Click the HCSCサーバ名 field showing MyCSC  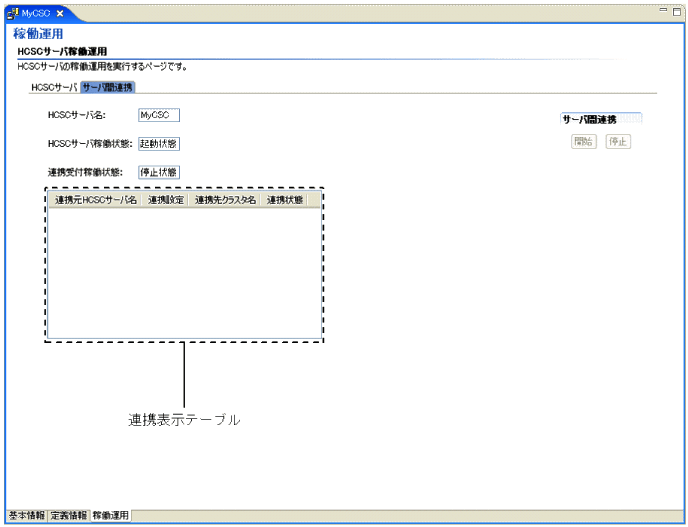coord(159,115)
